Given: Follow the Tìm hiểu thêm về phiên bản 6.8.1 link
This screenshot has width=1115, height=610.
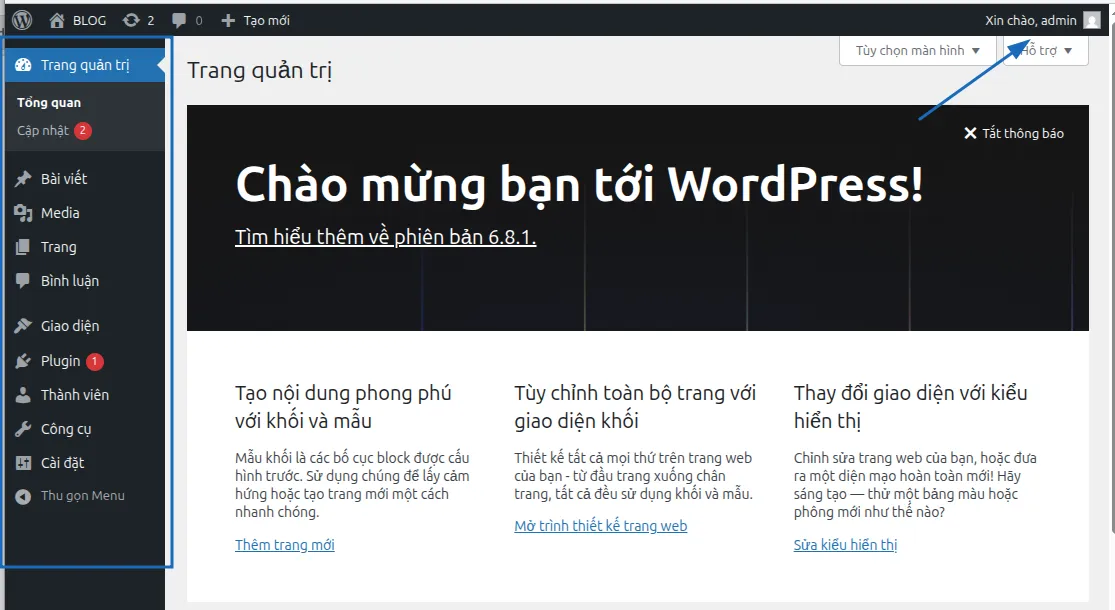Looking at the screenshot, I should click(384, 236).
